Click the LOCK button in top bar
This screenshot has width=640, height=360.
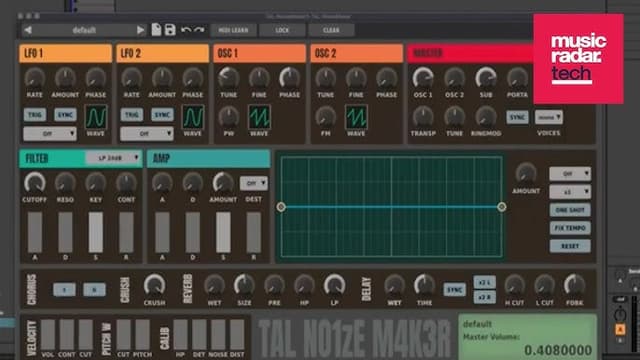[282, 30]
